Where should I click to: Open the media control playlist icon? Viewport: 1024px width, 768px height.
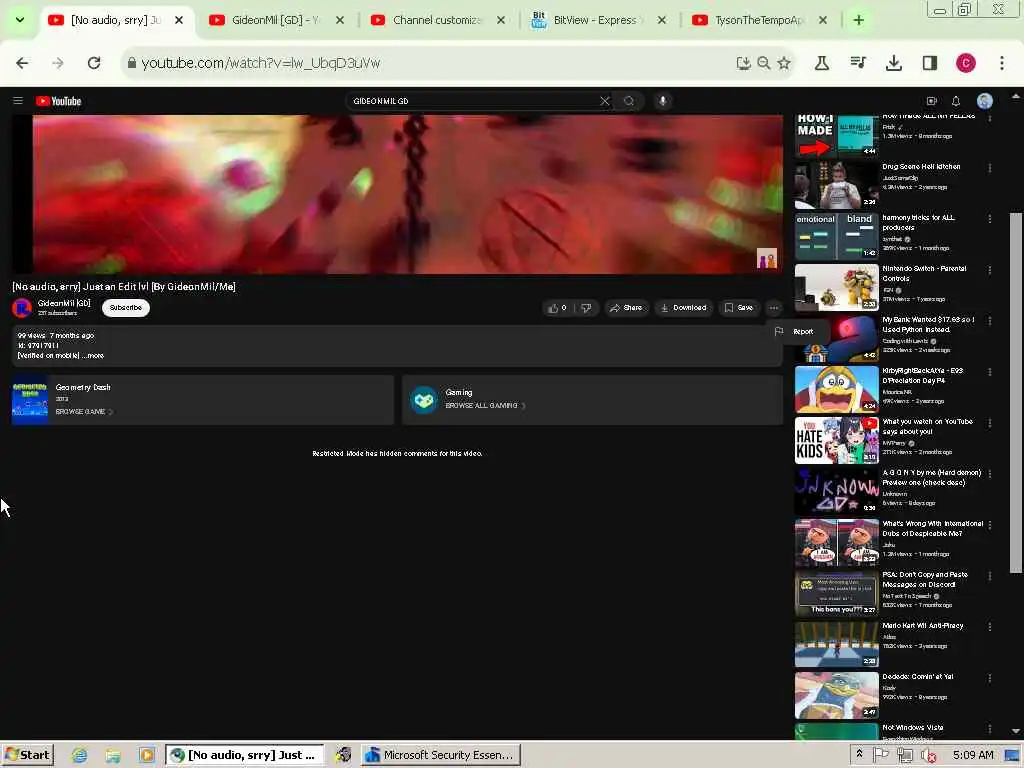[x=858, y=63]
